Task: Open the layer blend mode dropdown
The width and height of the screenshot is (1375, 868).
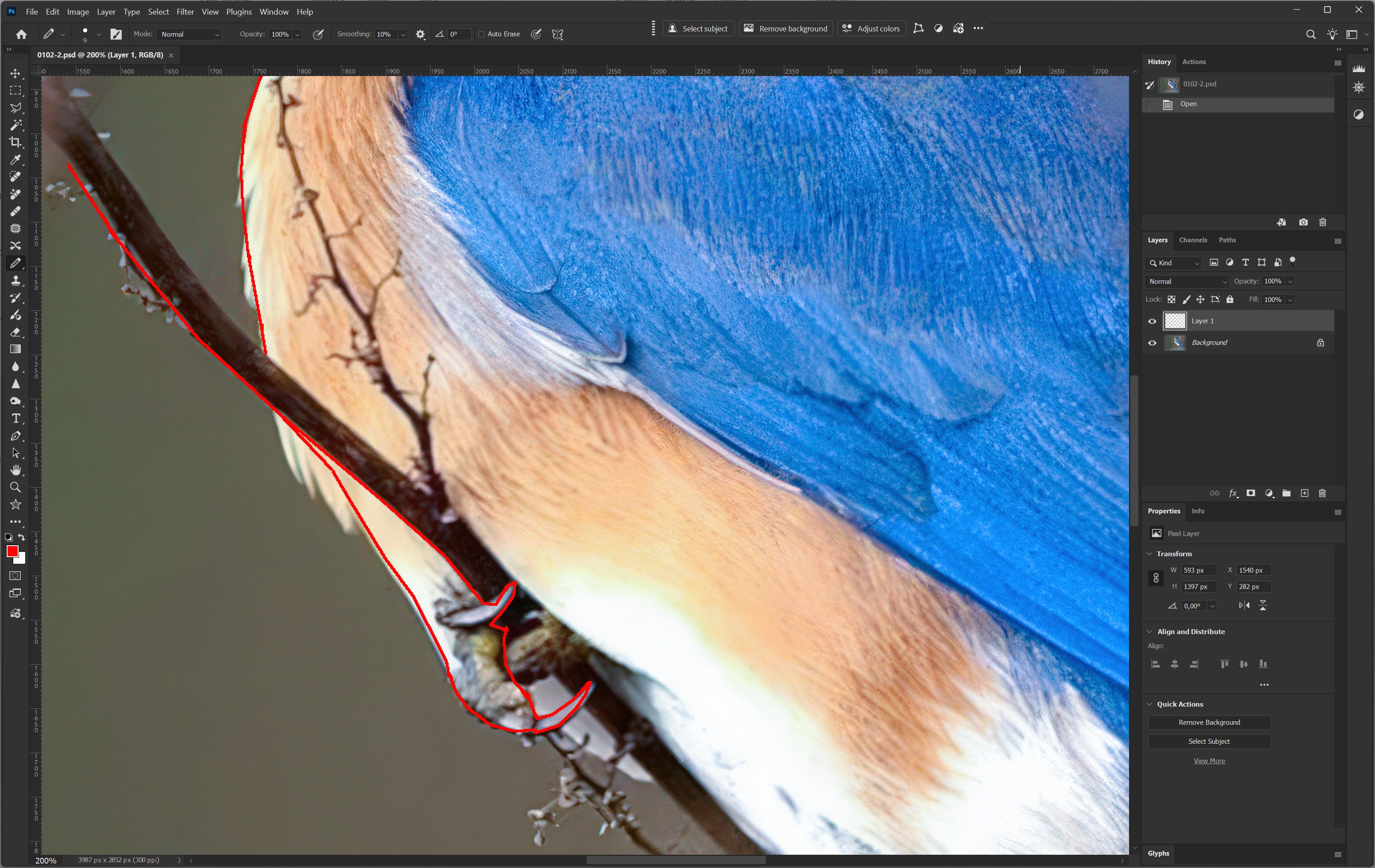Action: tap(1187, 281)
